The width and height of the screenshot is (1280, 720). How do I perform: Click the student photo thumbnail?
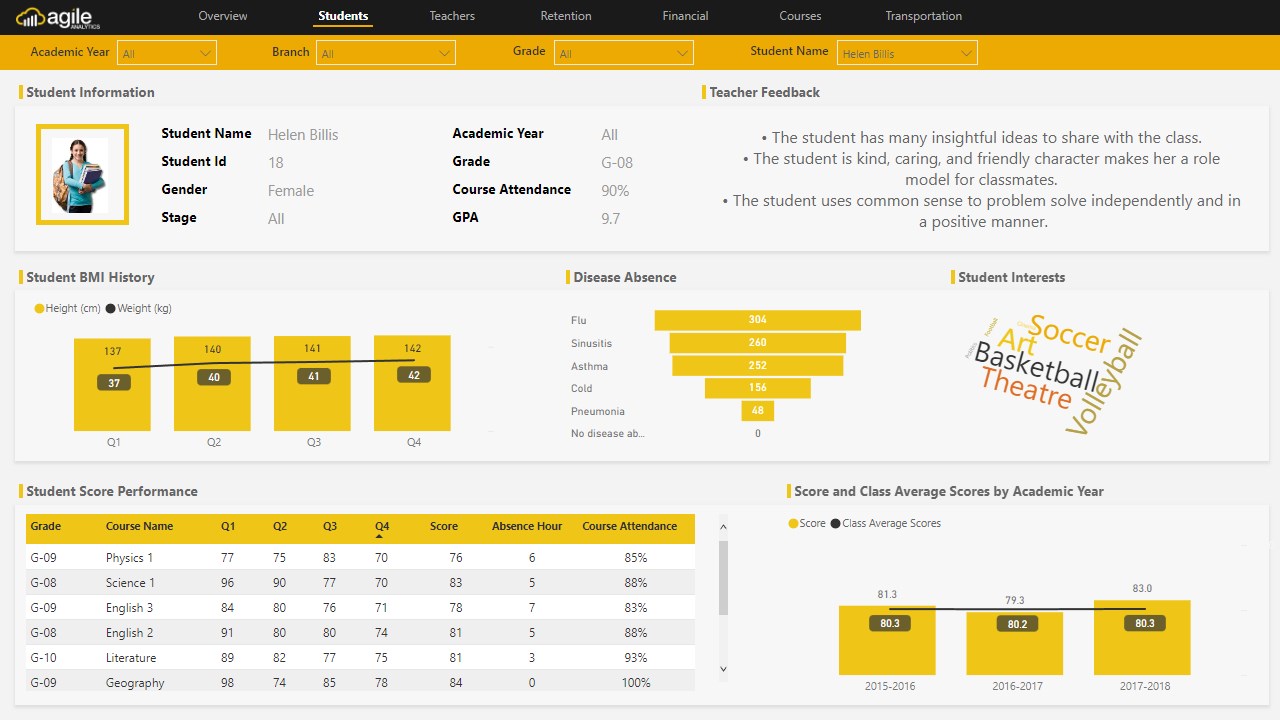click(x=82, y=175)
